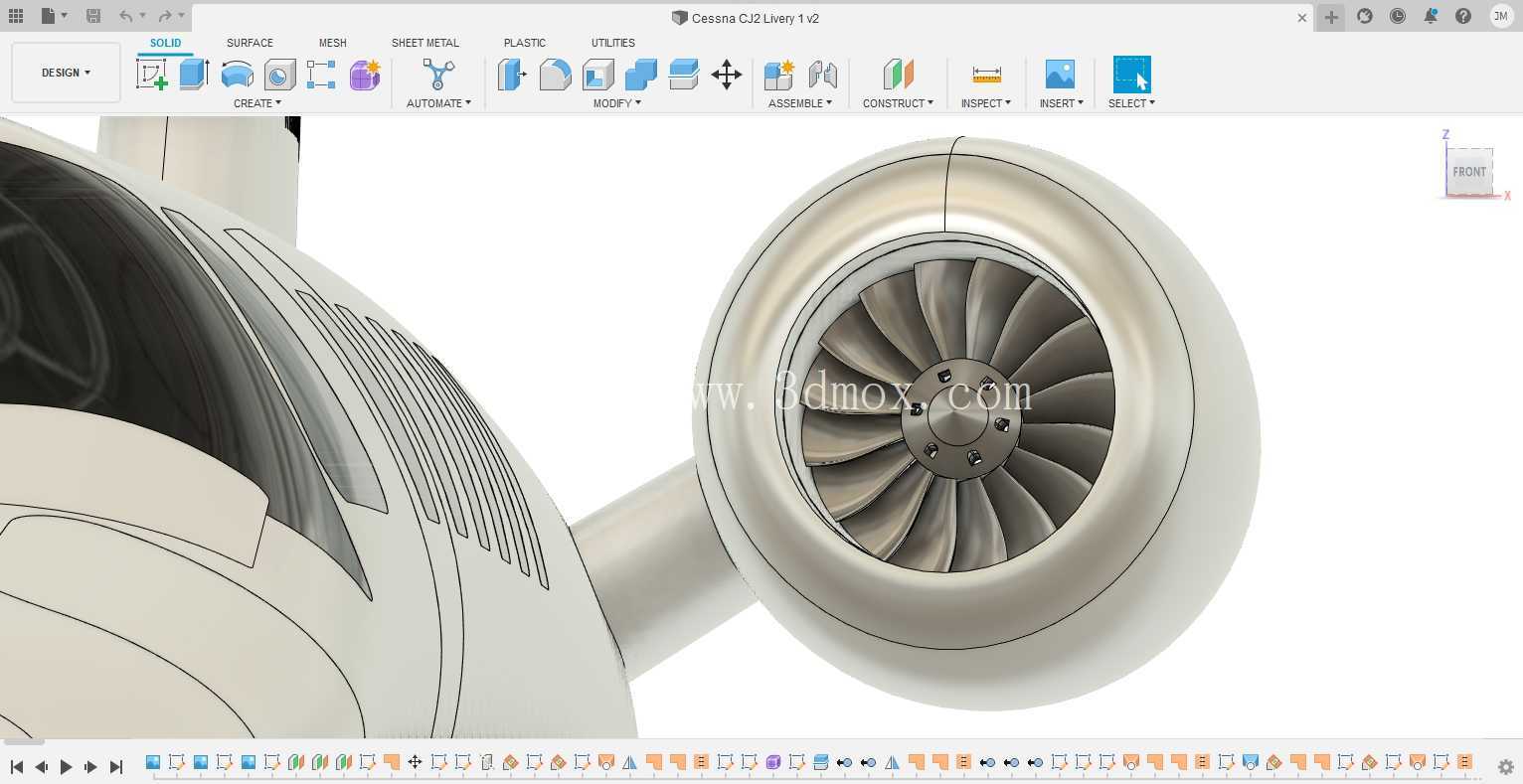Open the DESIGN workspace dropdown
The image size is (1523, 784).
coord(66,73)
